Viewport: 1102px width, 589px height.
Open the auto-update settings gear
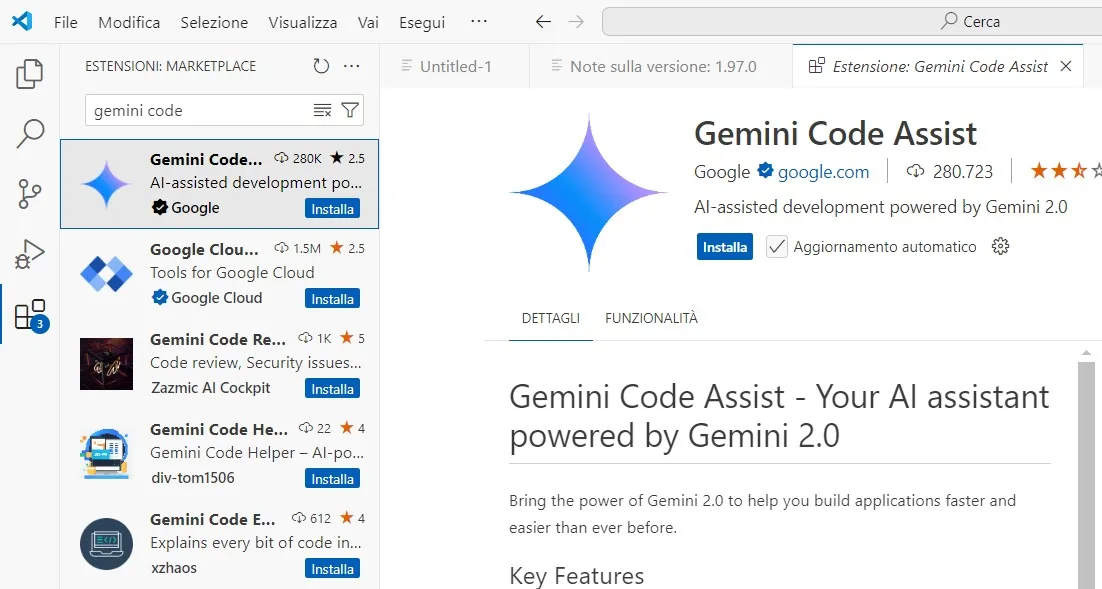click(x=1000, y=246)
